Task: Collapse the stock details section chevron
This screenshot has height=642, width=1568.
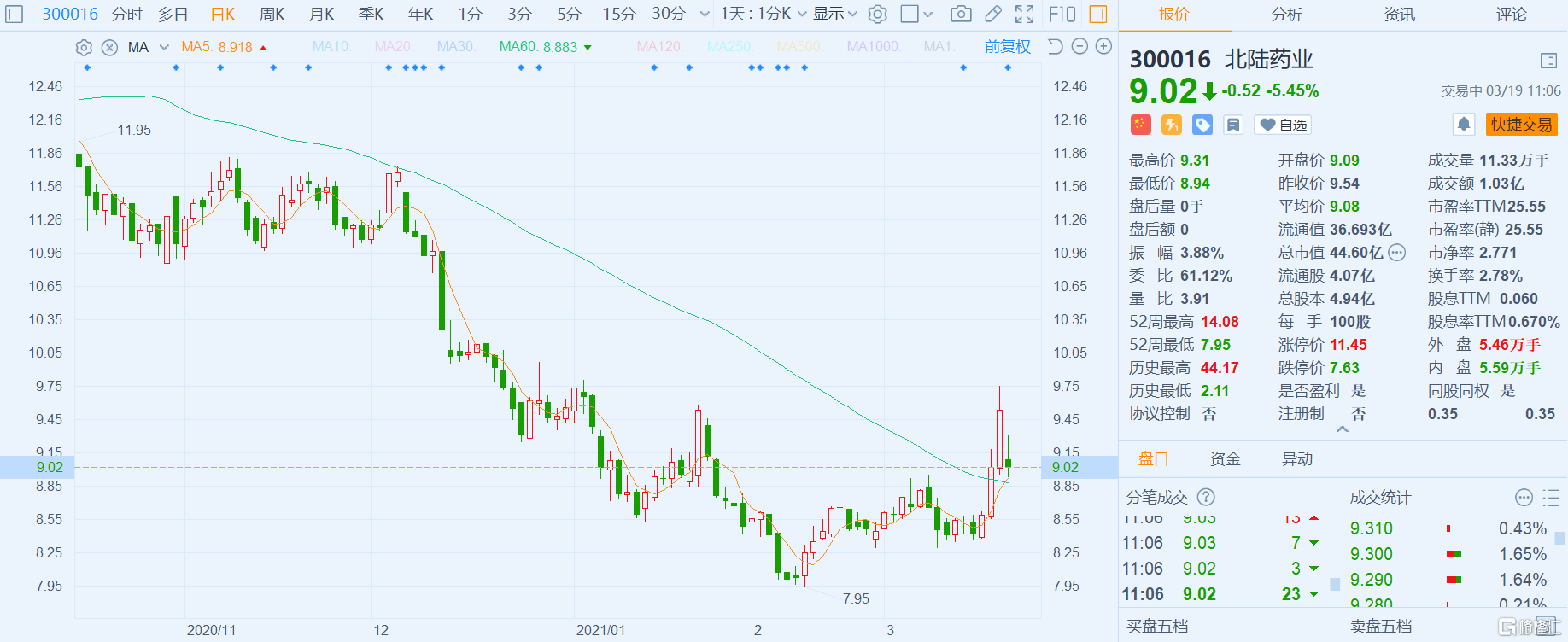Action: [1343, 429]
